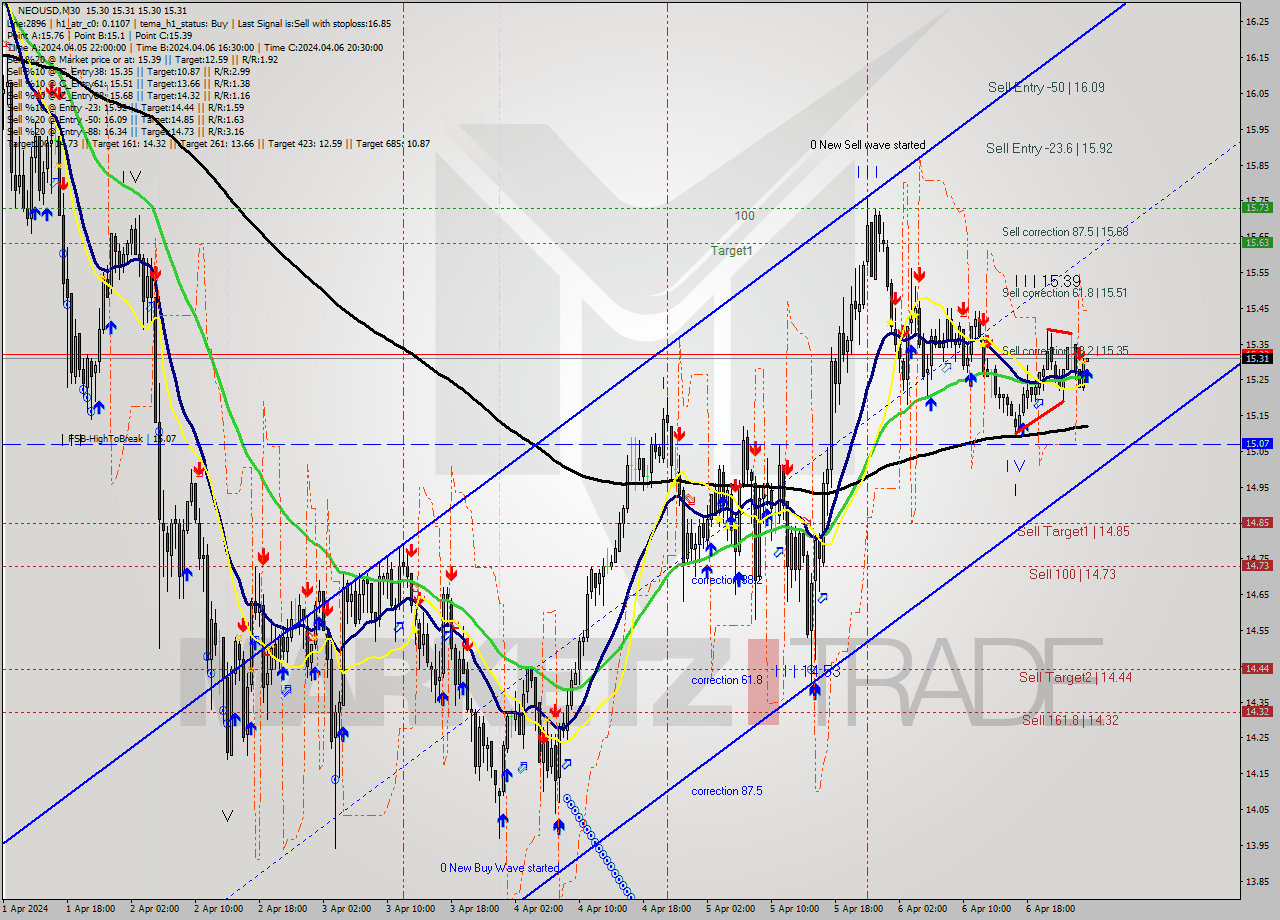The width and height of the screenshot is (1280, 920).
Task: Click the '5 Apr 18:00' time axis label
Action: pos(858,909)
